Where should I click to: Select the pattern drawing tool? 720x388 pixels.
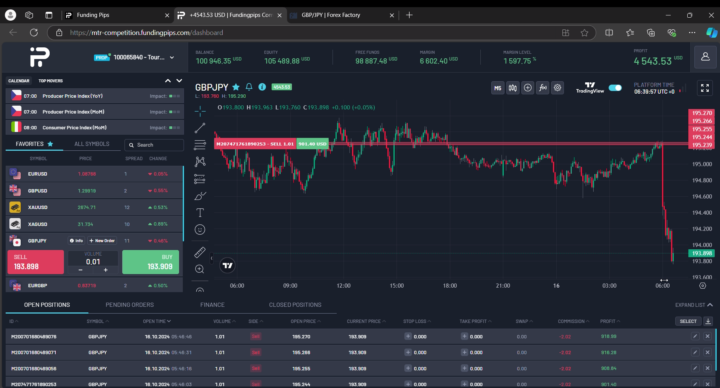(200, 162)
